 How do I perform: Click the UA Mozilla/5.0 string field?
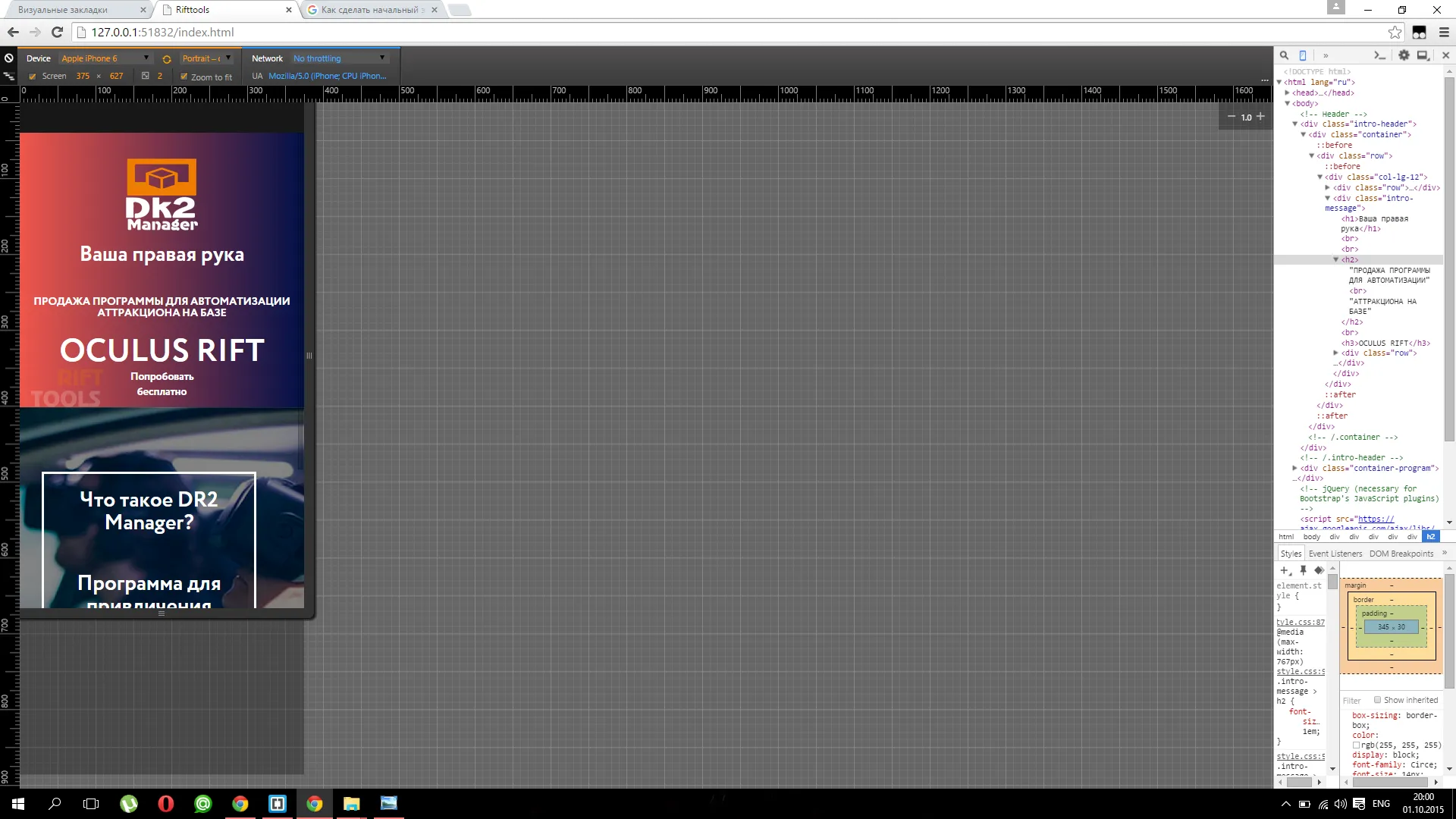tap(328, 76)
